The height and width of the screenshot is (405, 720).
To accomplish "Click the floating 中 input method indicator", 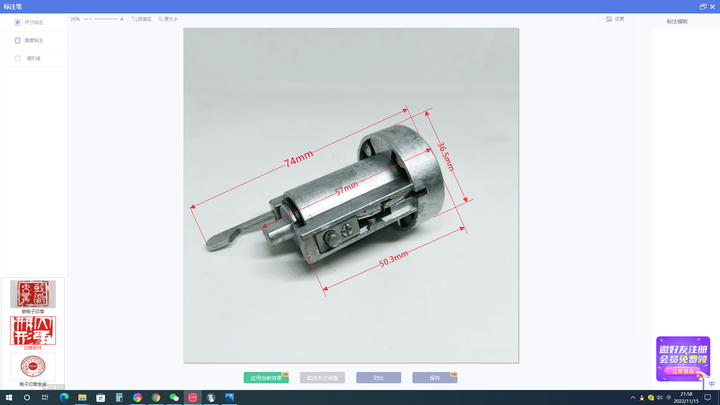I will tap(712, 384).
